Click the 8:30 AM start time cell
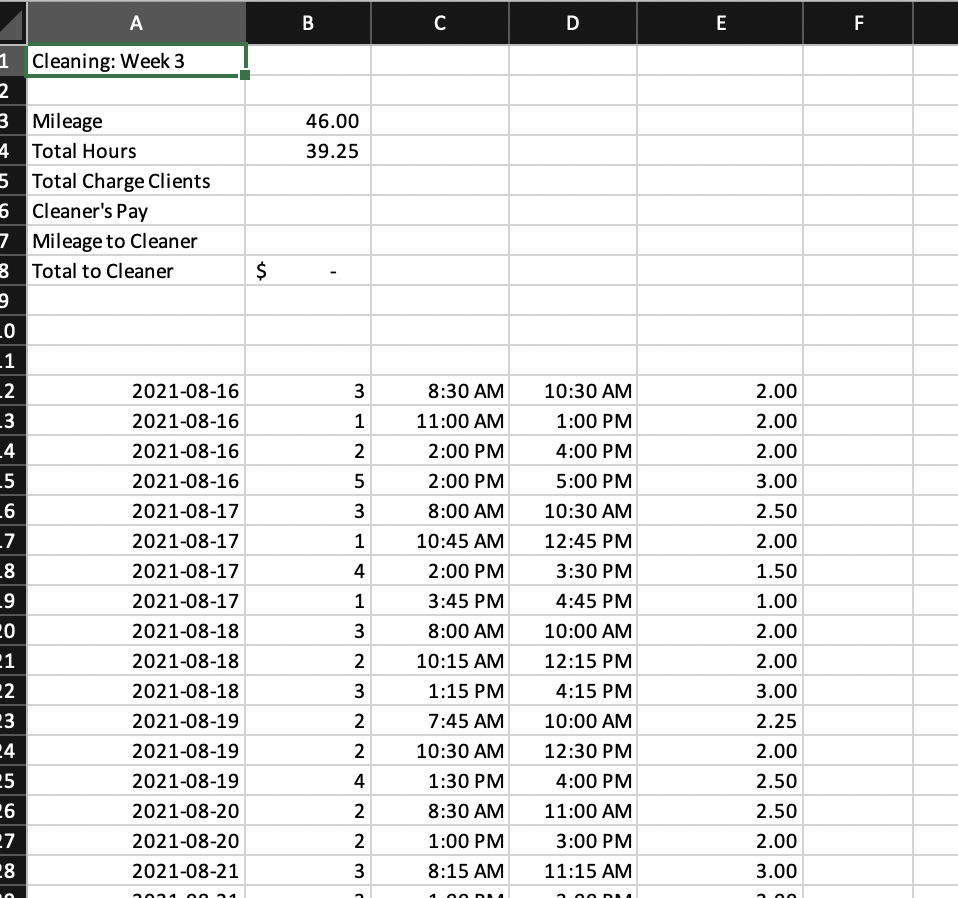958x898 pixels. (x=440, y=391)
